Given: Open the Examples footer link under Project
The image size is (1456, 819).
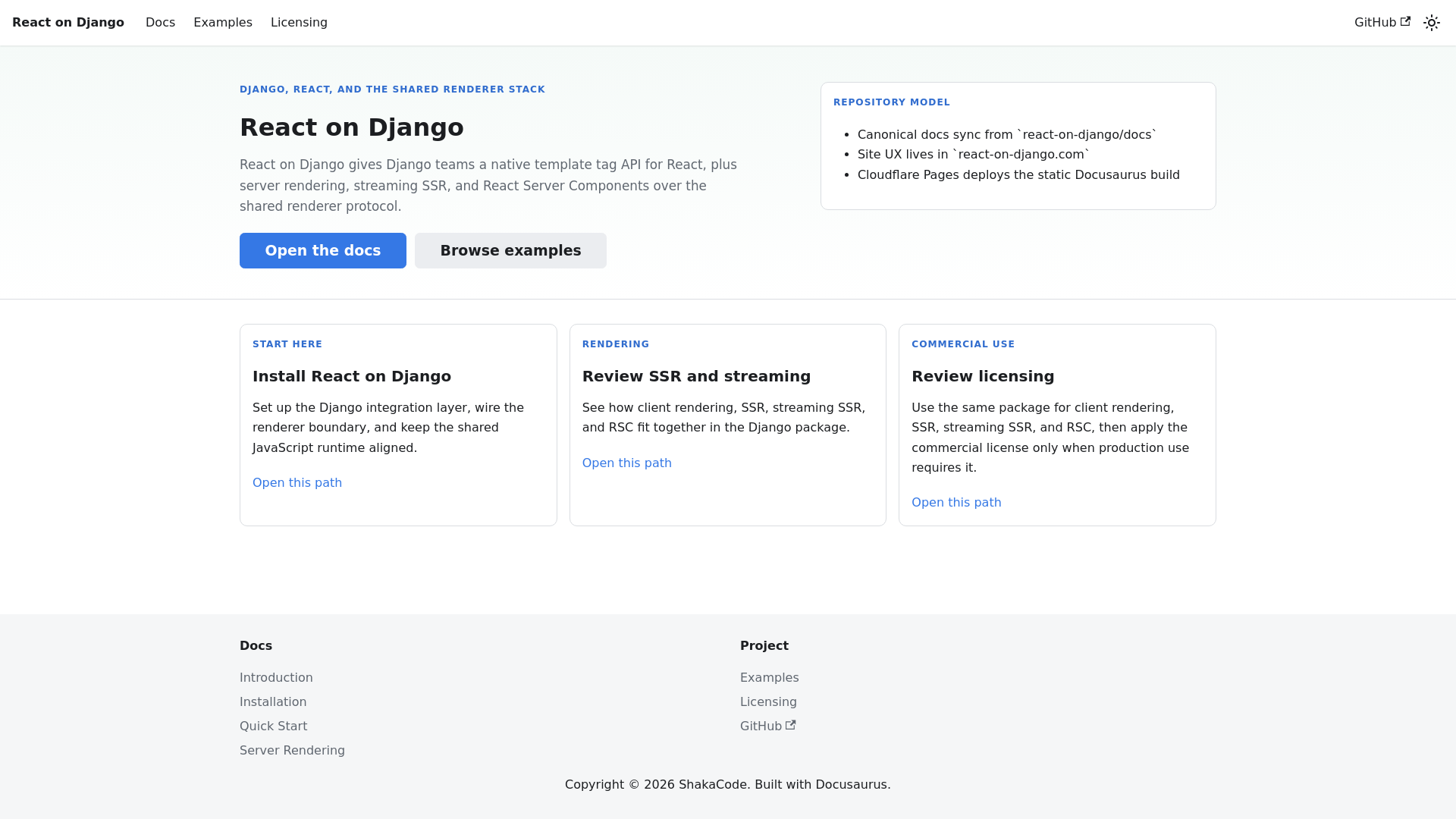Looking at the screenshot, I should pyautogui.click(x=769, y=678).
